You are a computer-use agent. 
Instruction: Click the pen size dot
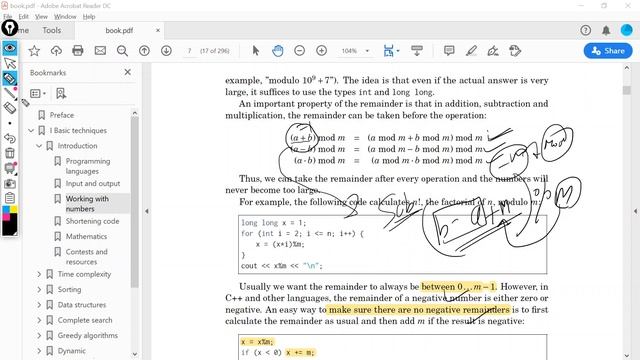point(10,123)
